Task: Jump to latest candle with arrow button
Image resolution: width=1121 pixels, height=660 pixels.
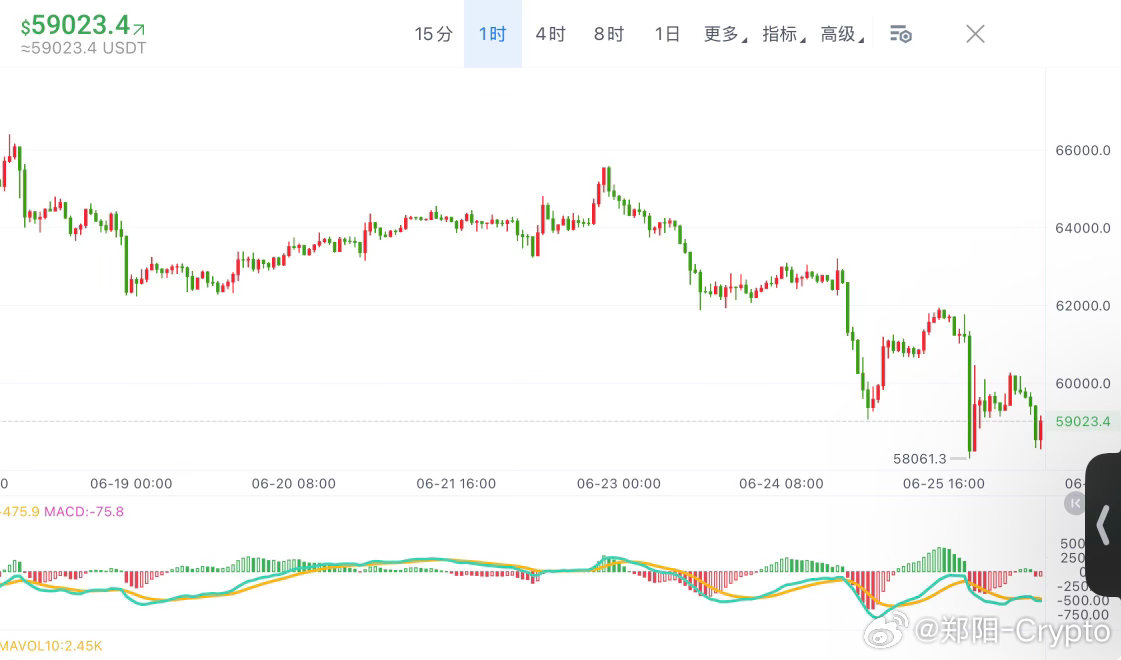Action: pyautogui.click(x=1075, y=503)
